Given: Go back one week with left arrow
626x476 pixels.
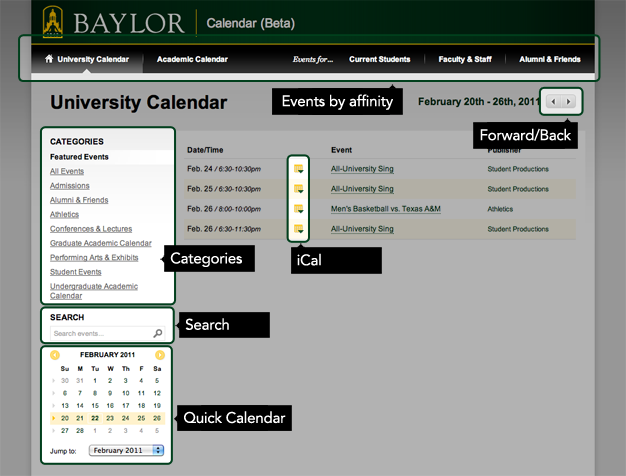Looking at the screenshot, I should 553,101.
